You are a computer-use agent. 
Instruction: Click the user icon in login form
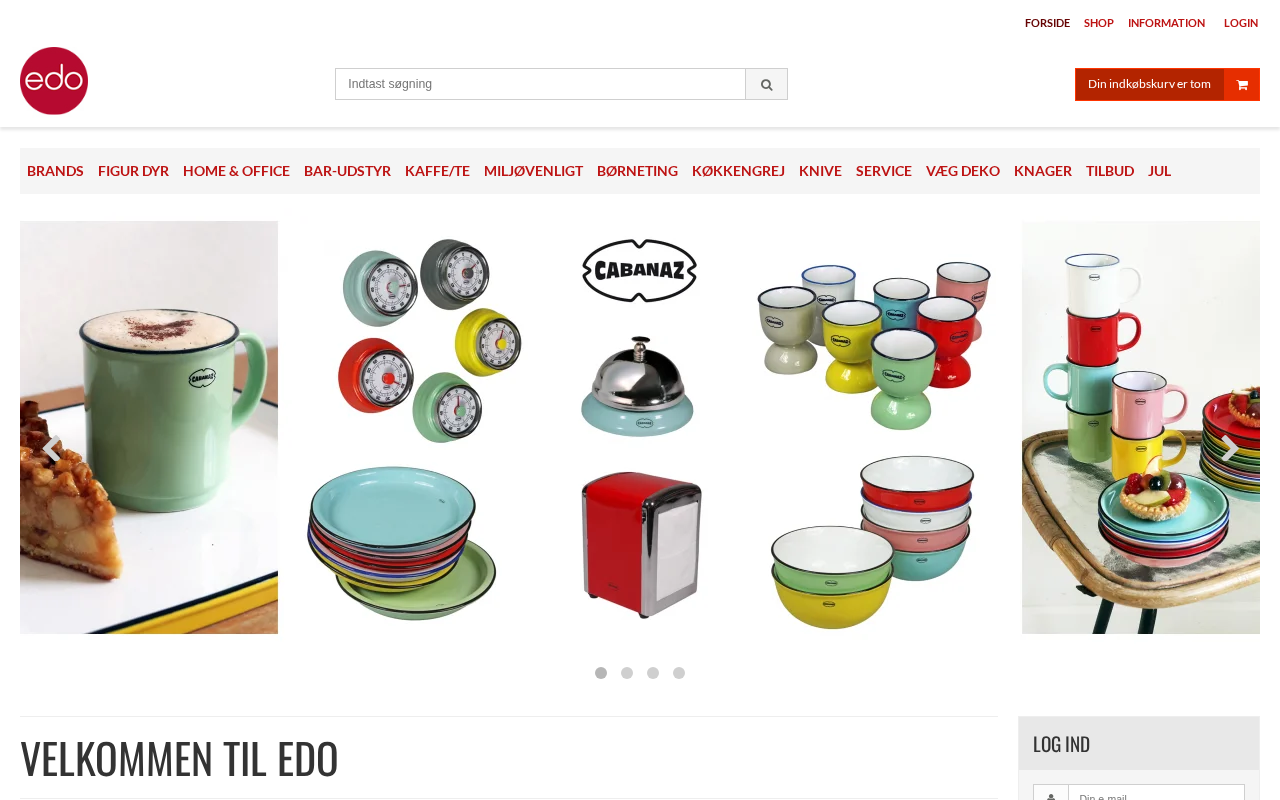click(1051, 794)
